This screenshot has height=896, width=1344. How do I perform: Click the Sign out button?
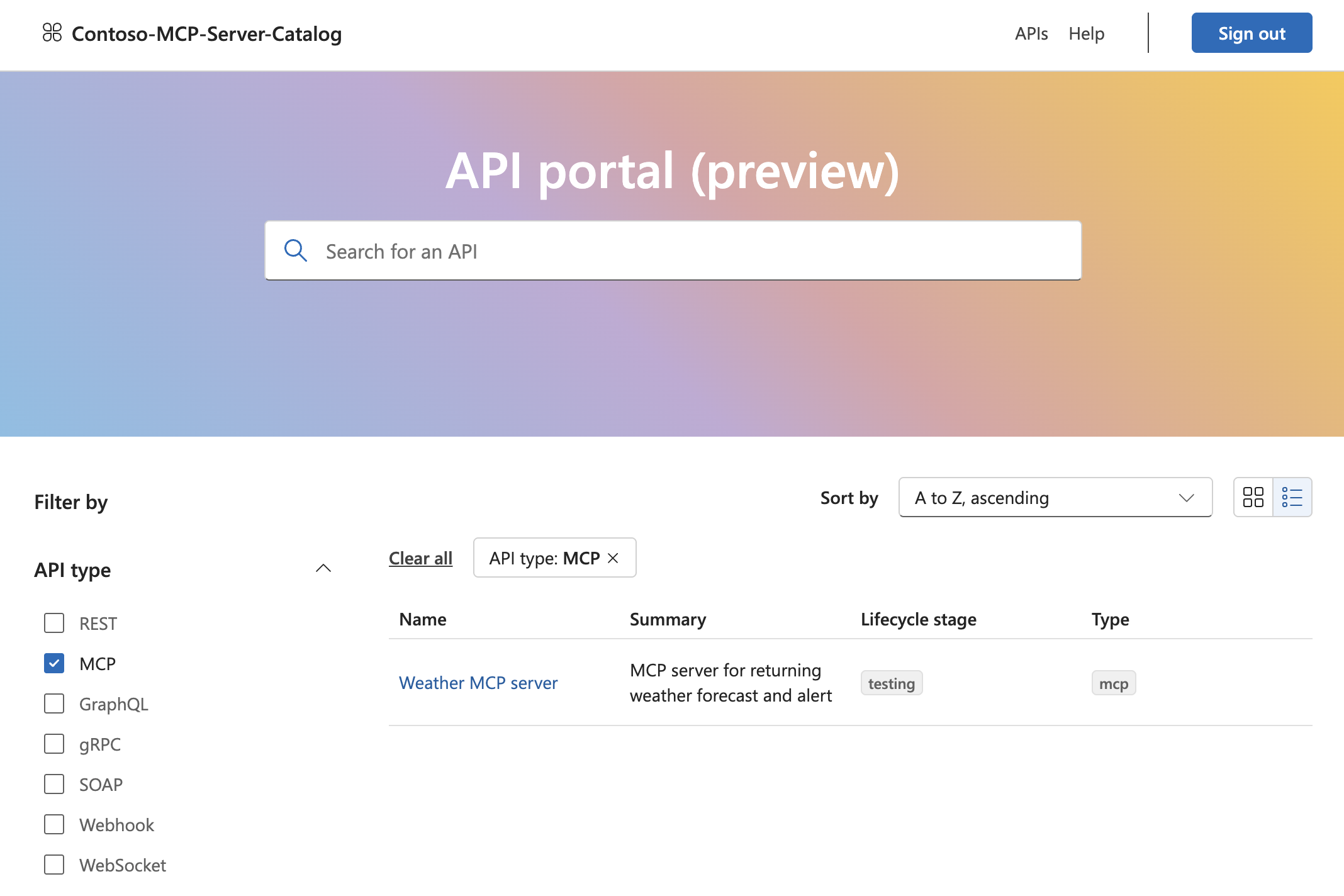pyautogui.click(x=1252, y=33)
